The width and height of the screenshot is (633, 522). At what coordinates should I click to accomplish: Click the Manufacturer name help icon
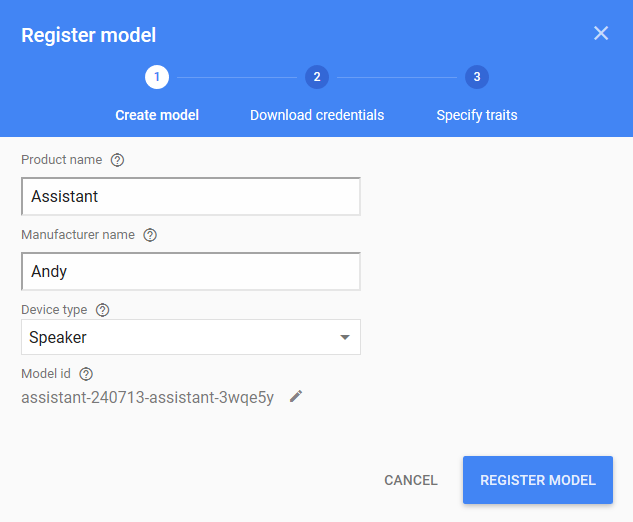click(x=150, y=235)
